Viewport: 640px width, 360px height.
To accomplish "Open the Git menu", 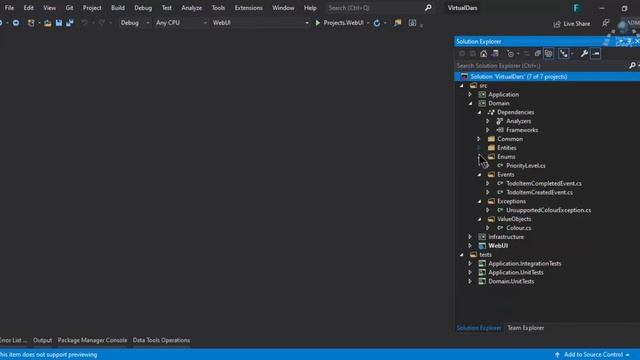I will (x=69, y=8).
